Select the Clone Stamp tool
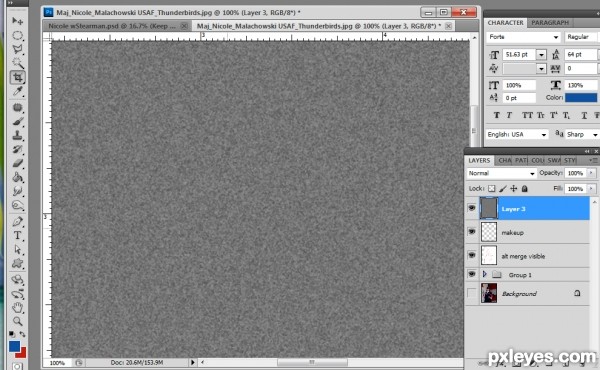This screenshot has height=370, width=600. point(17,135)
